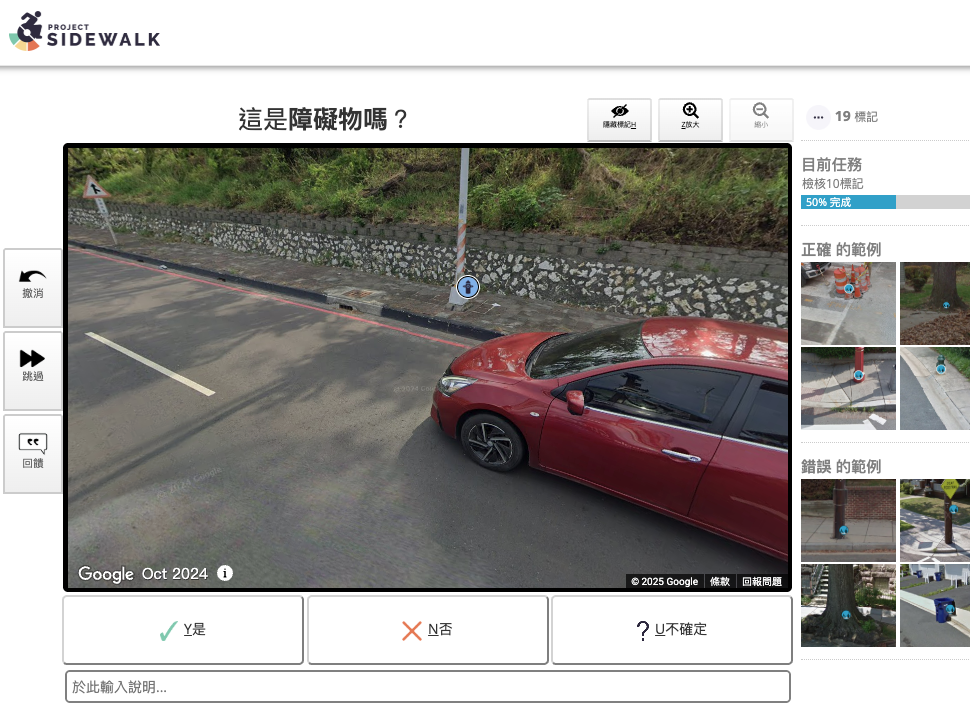Open the feedback 回饋 speech bubble
Screen dimensions: 970x719
[x=33, y=452]
